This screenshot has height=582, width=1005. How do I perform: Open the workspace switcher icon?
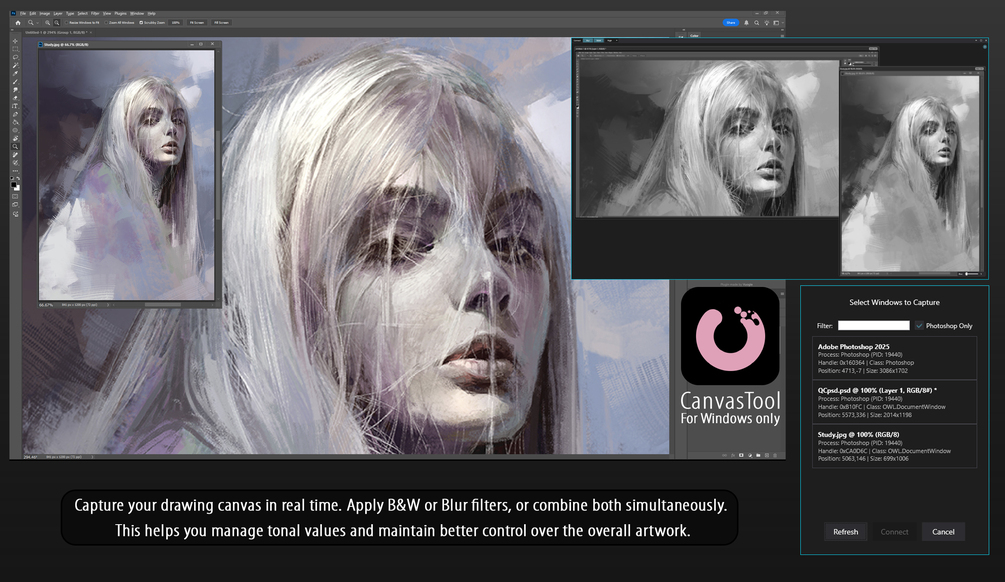(776, 22)
